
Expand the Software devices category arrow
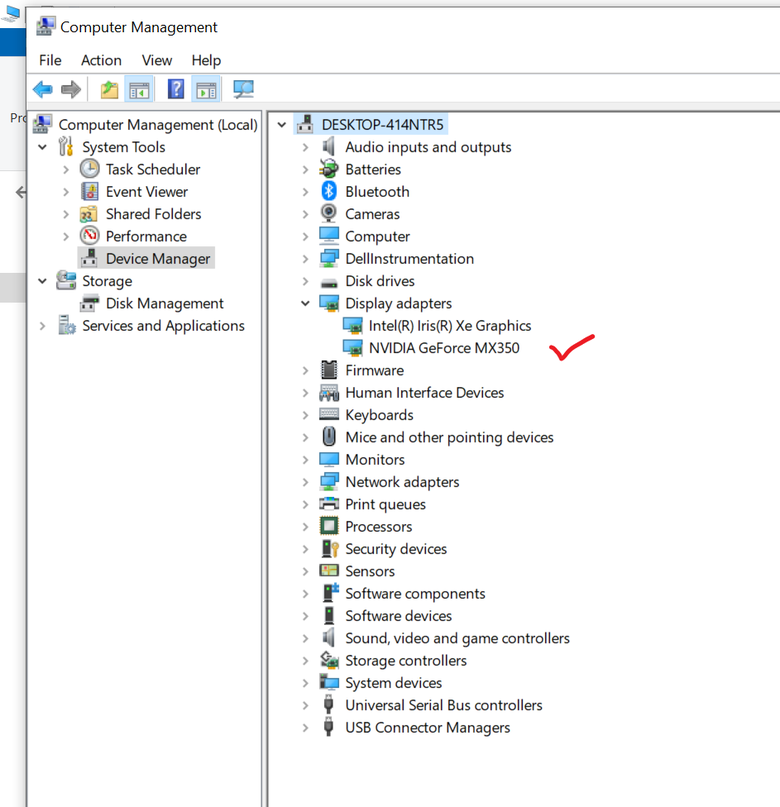click(x=305, y=616)
